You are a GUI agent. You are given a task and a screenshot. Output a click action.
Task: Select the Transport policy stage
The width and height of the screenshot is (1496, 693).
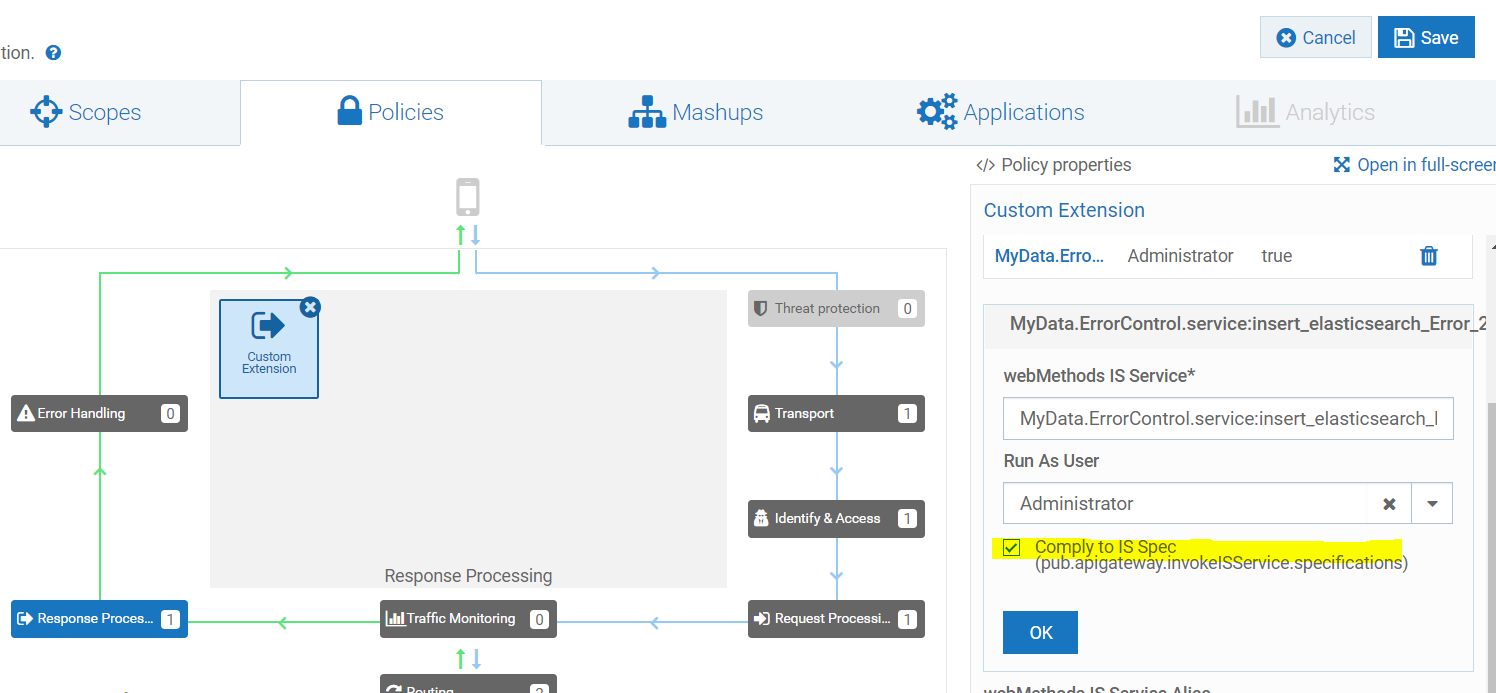tap(836, 413)
